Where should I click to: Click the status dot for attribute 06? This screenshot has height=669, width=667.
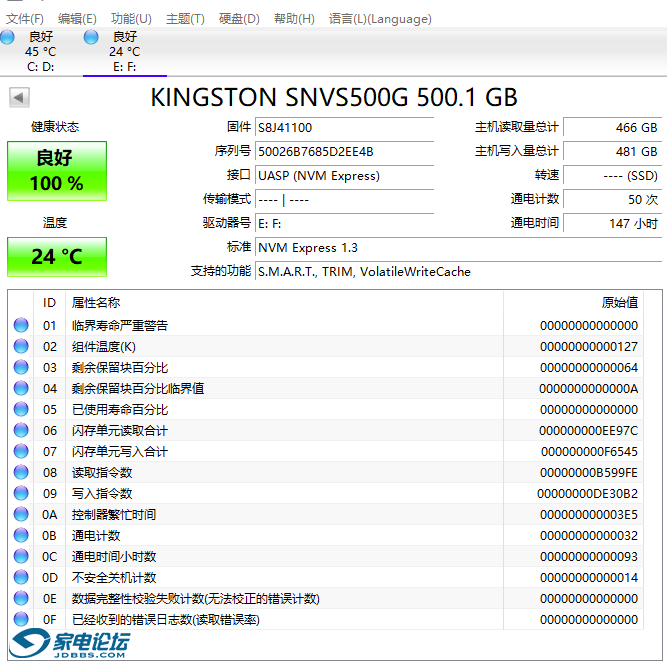21,430
